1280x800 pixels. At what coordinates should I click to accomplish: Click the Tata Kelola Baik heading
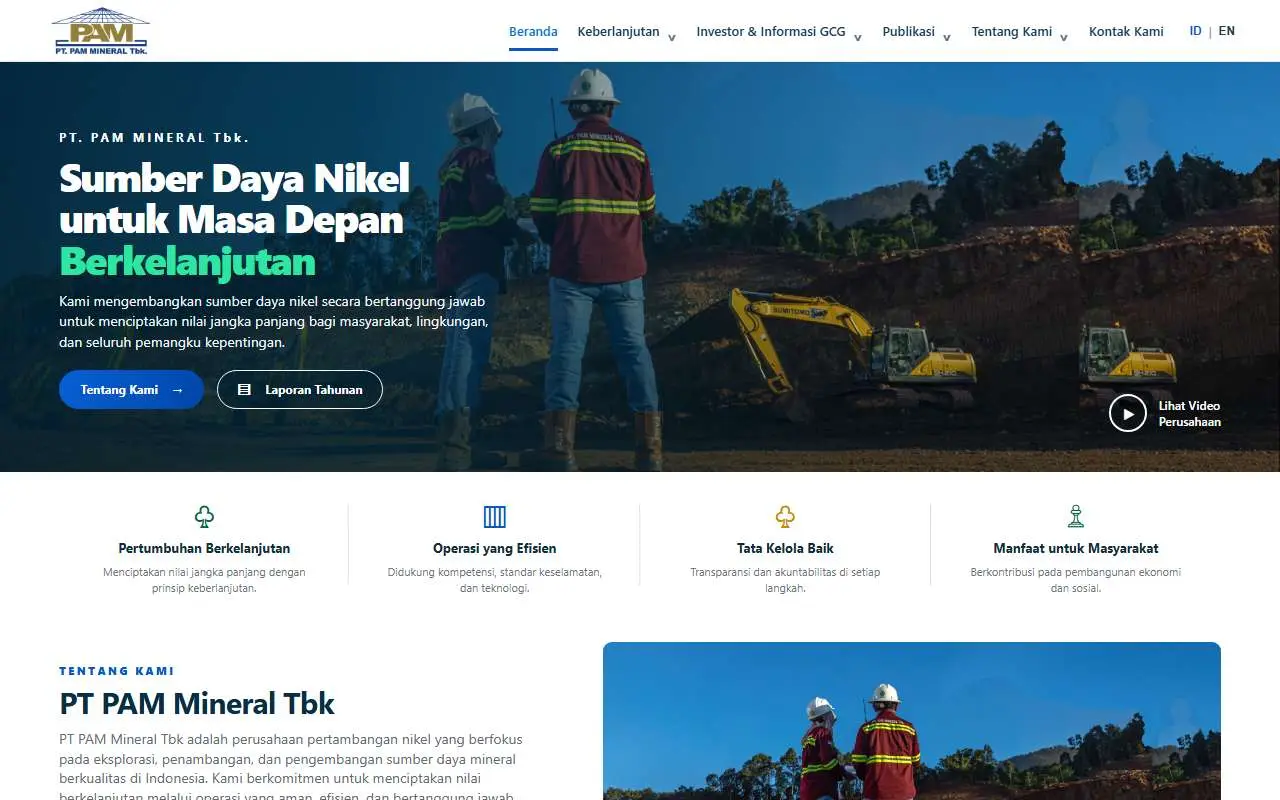point(785,548)
